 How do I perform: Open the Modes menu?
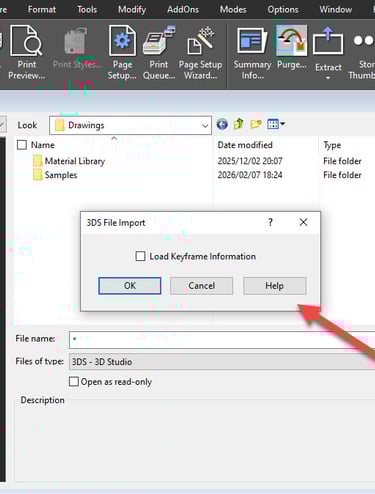(x=233, y=9)
